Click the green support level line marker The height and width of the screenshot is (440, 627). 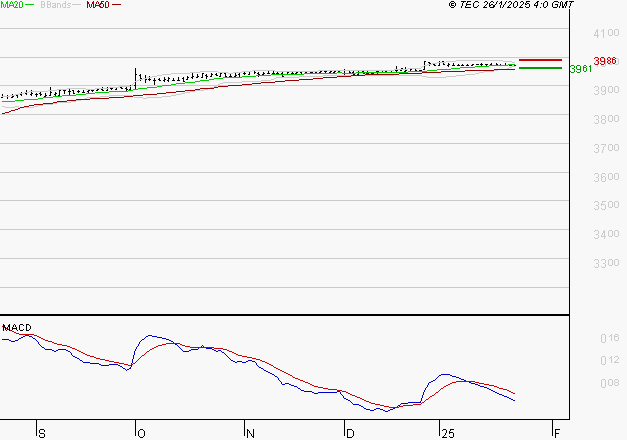click(x=540, y=68)
